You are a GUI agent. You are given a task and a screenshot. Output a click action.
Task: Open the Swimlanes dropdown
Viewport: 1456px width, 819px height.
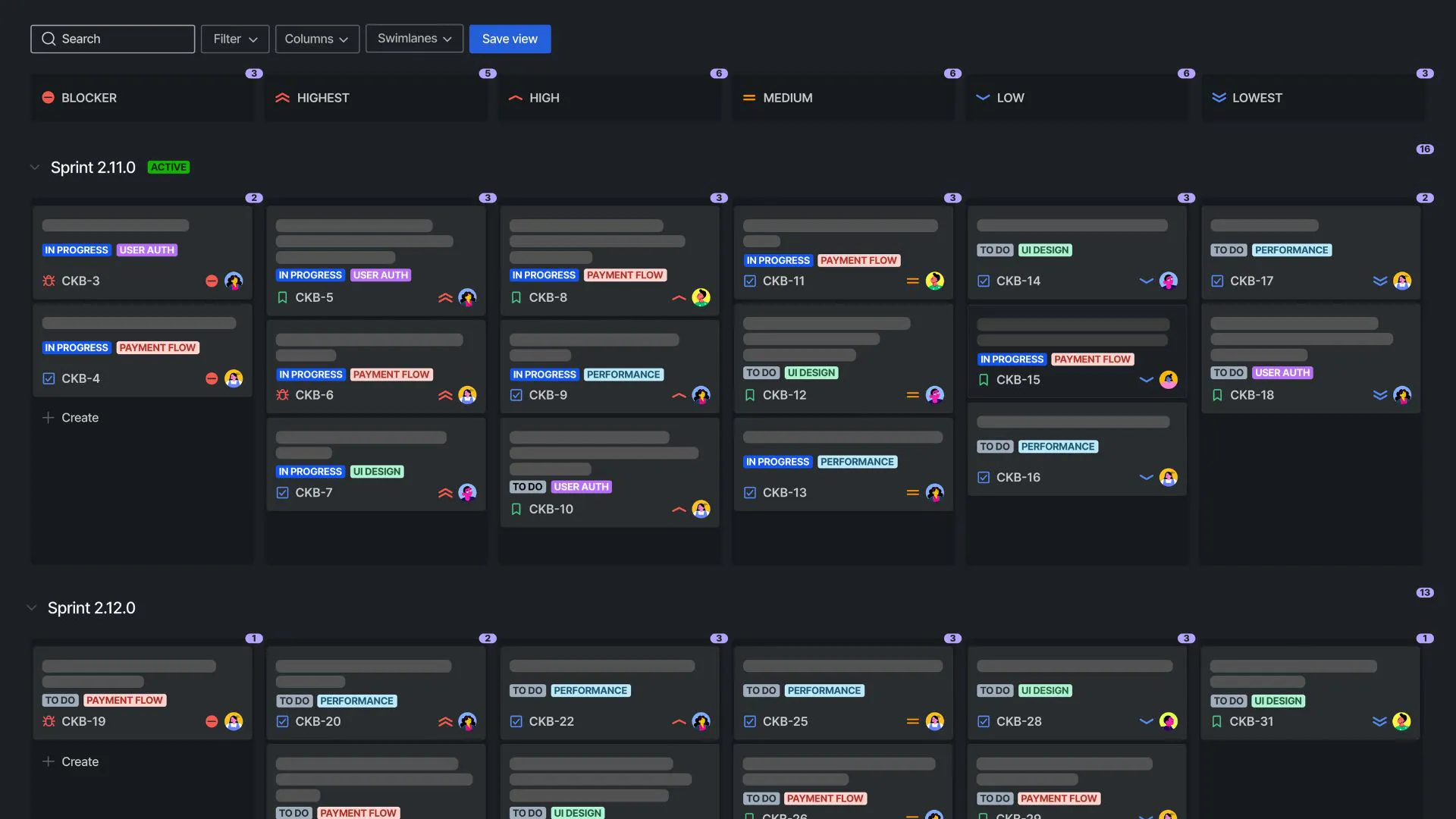[x=414, y=39]
